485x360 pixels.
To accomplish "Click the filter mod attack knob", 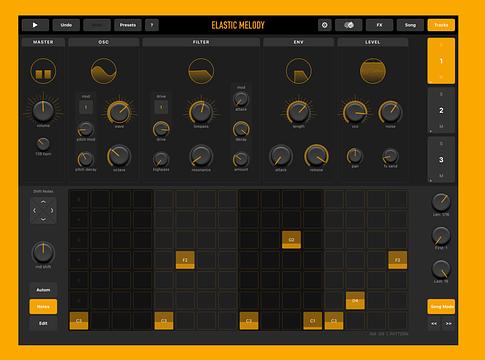I will tap(241, 99).
